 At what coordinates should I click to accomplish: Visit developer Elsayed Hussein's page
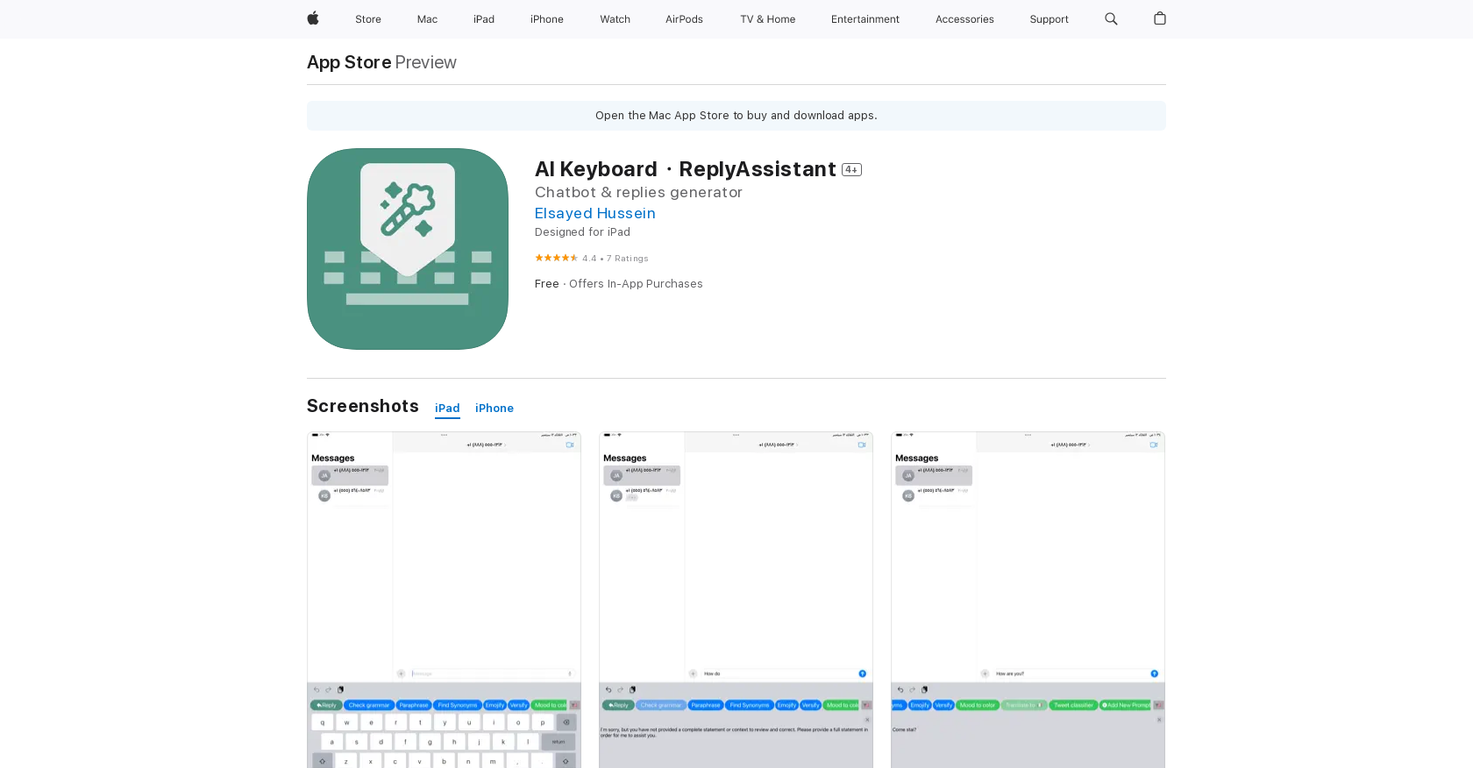pyautogui.click(x=595, y=213)
